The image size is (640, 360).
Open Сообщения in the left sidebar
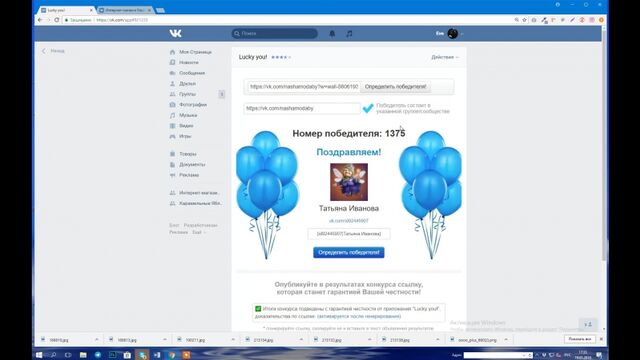point(192,73)
